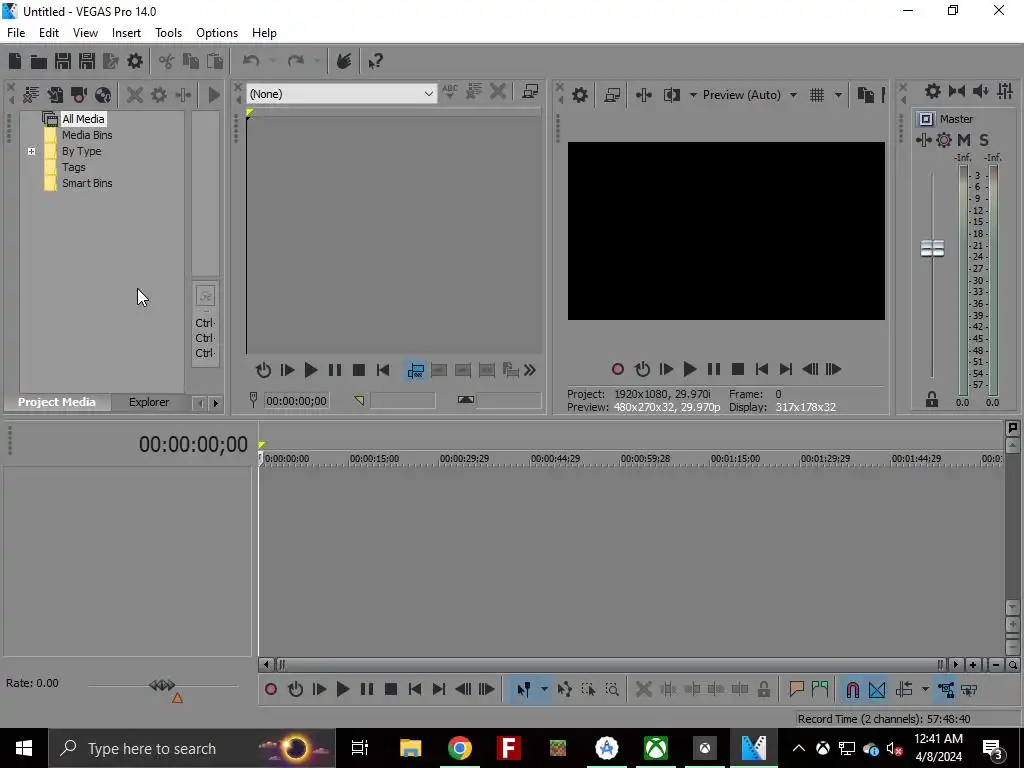The image size is (1024, 768).
Task: Open split screen view dropdown arrow
Action: click(x=693, y=95)
